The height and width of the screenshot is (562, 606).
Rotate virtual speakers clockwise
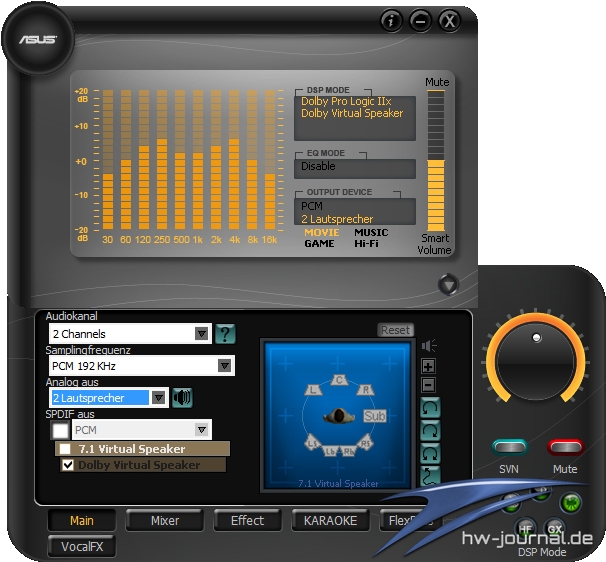(430, 430)
